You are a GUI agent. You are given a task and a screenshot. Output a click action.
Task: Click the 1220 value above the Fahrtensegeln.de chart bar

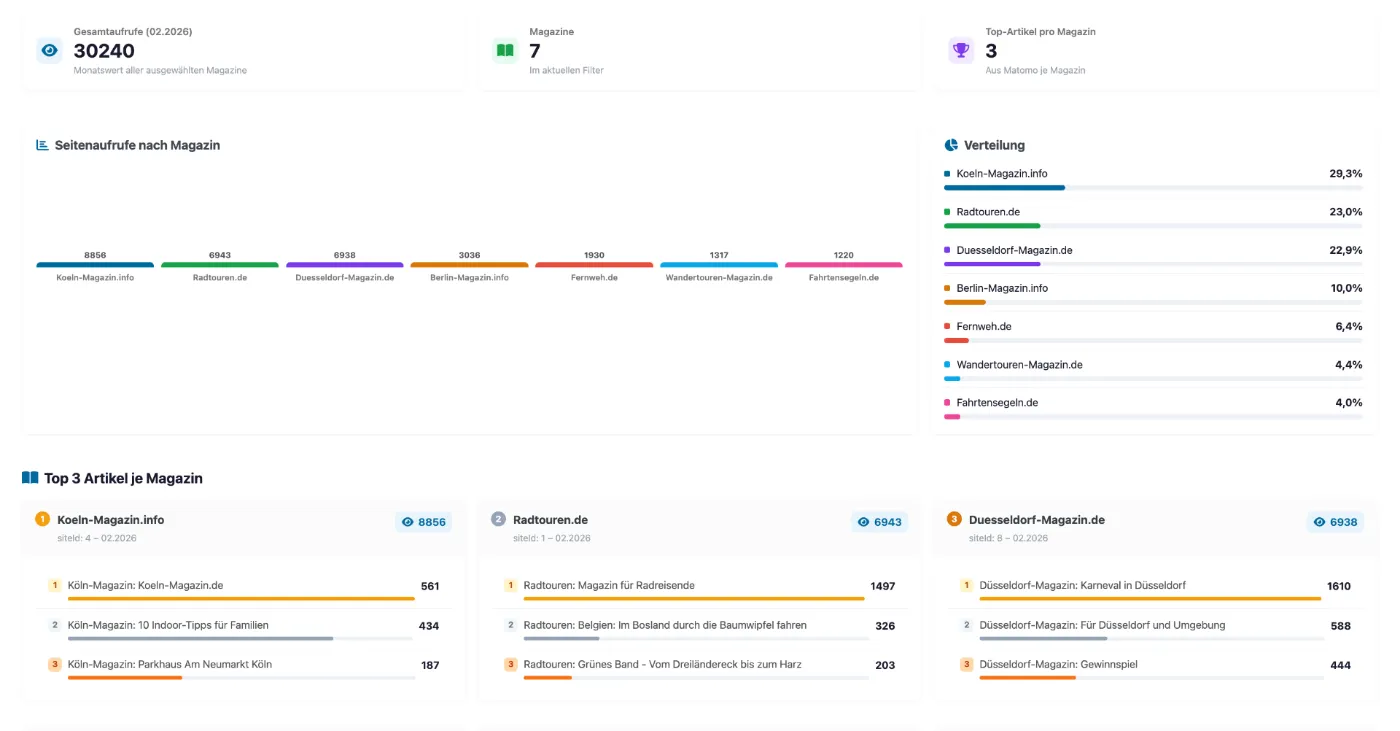[844, 255]
